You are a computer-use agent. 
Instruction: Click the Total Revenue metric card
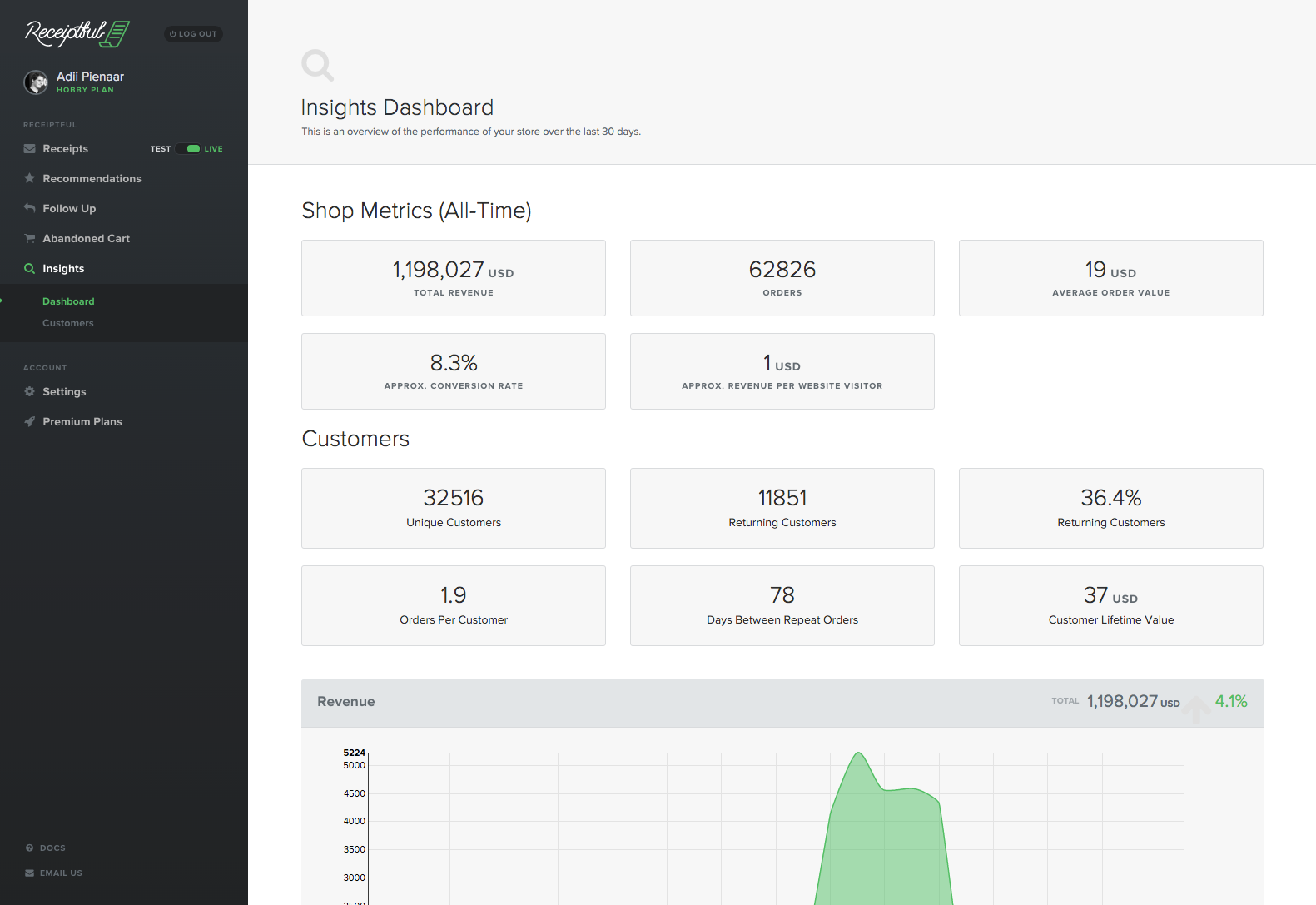[x=454, y=278]
